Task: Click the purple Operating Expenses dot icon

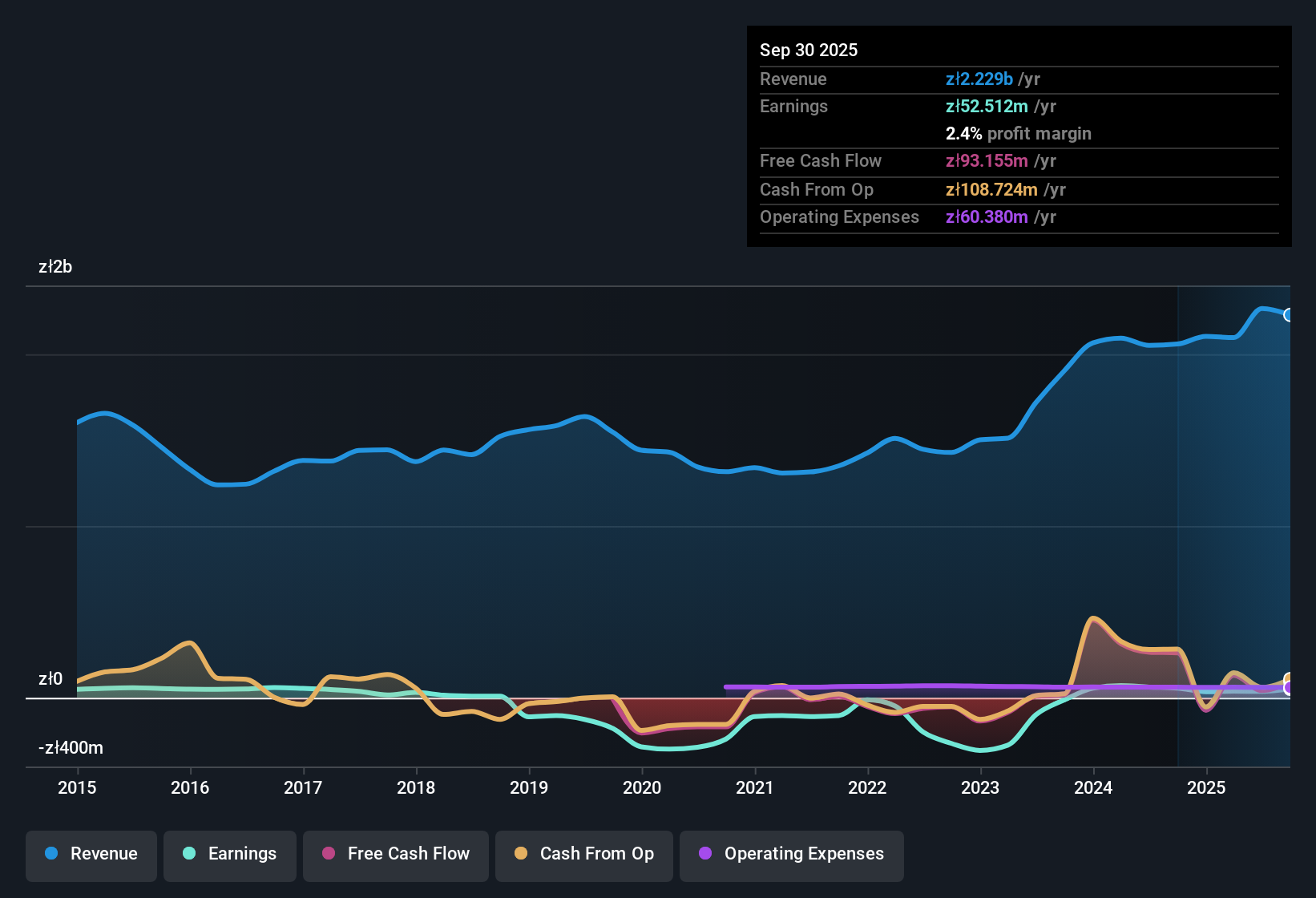Action: pos(705,854)
